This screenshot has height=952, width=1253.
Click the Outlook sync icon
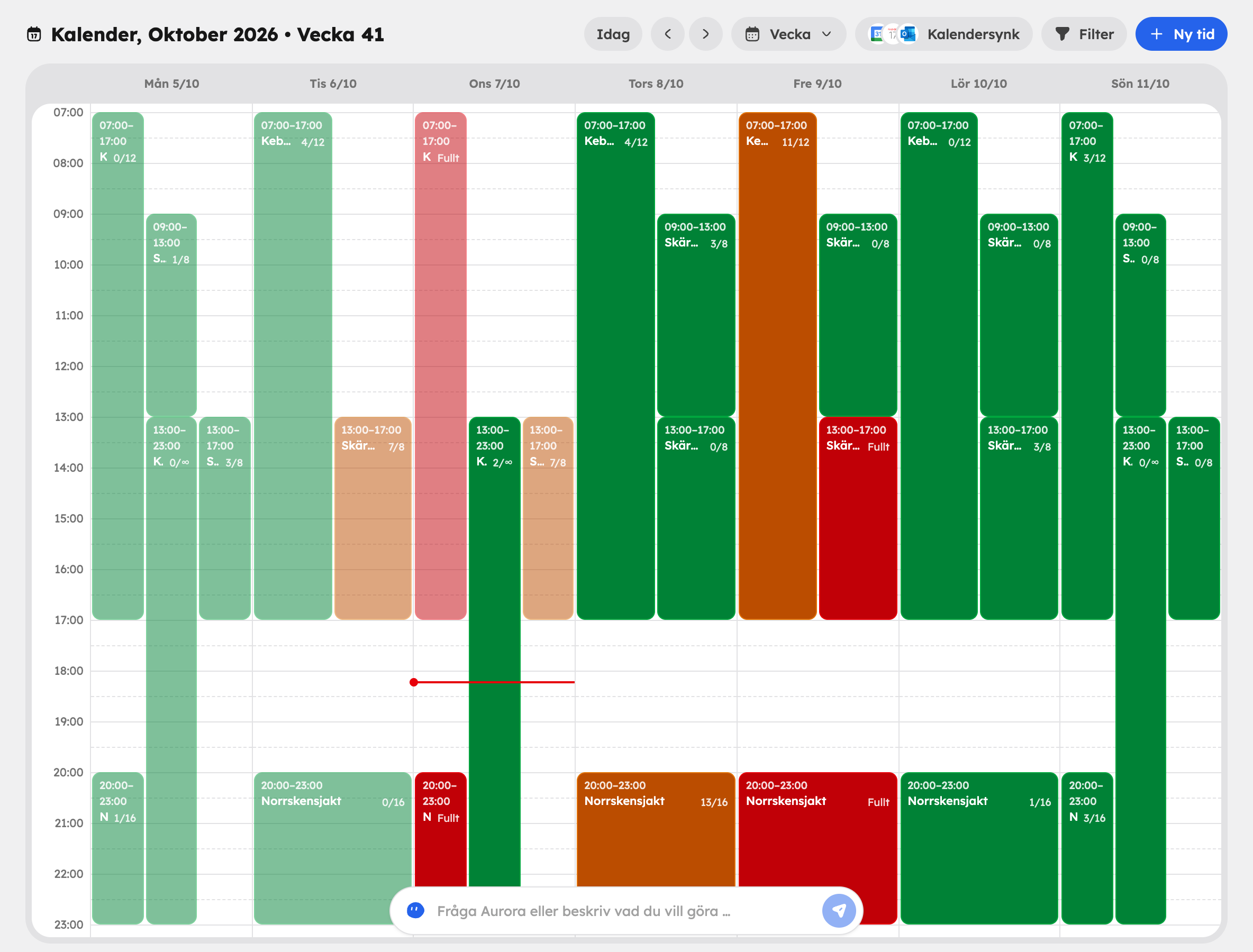(x=909, y=34)
